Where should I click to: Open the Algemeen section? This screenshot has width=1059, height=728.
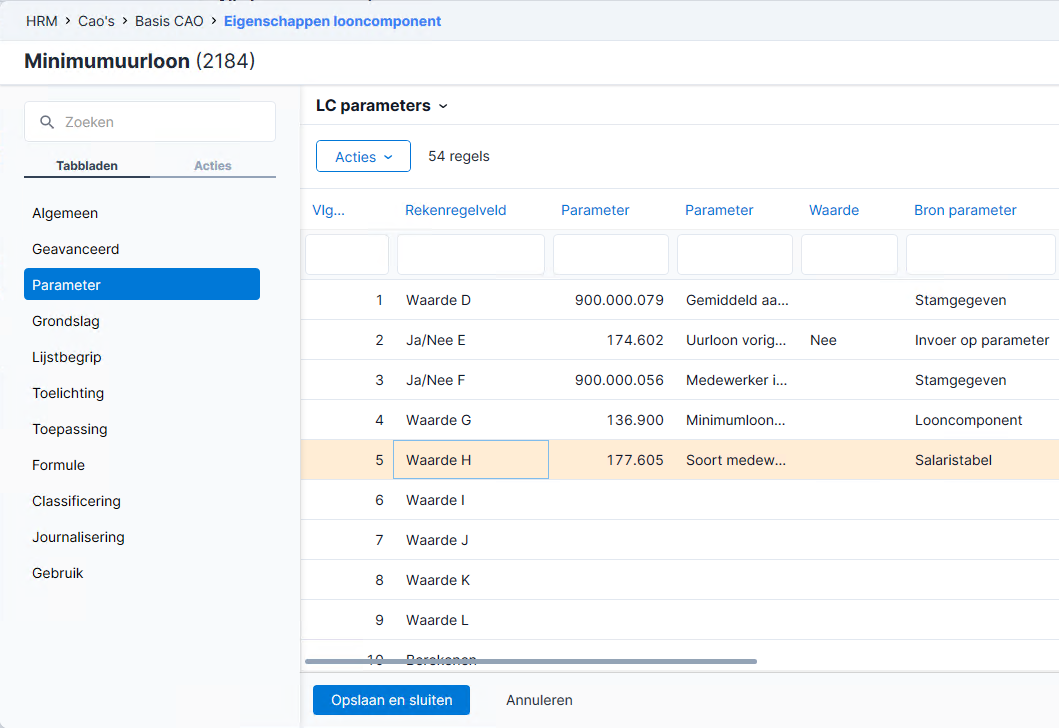[x=65, y=213]
